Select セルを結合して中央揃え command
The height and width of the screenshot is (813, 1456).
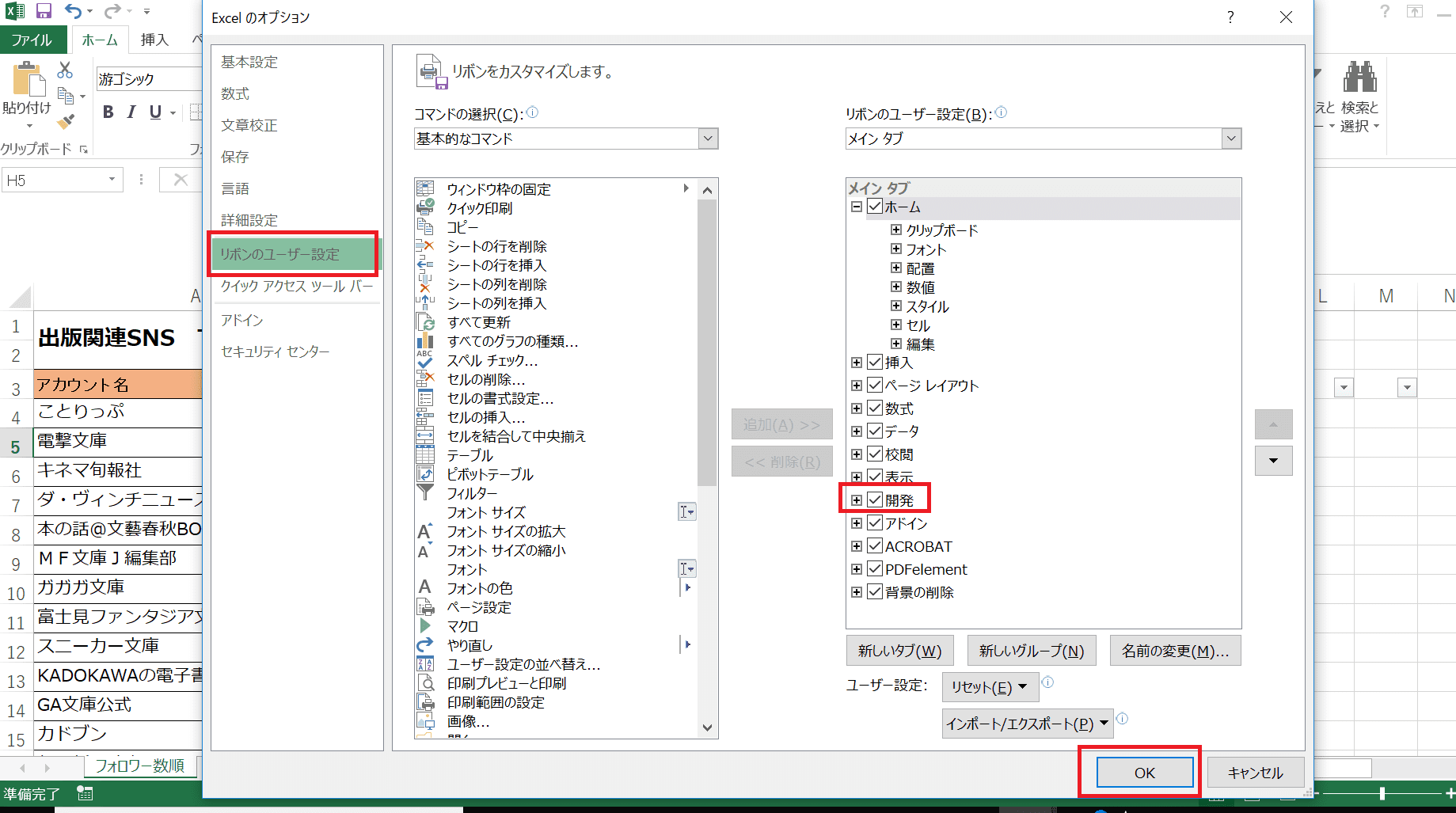click(x=516, y=436)
